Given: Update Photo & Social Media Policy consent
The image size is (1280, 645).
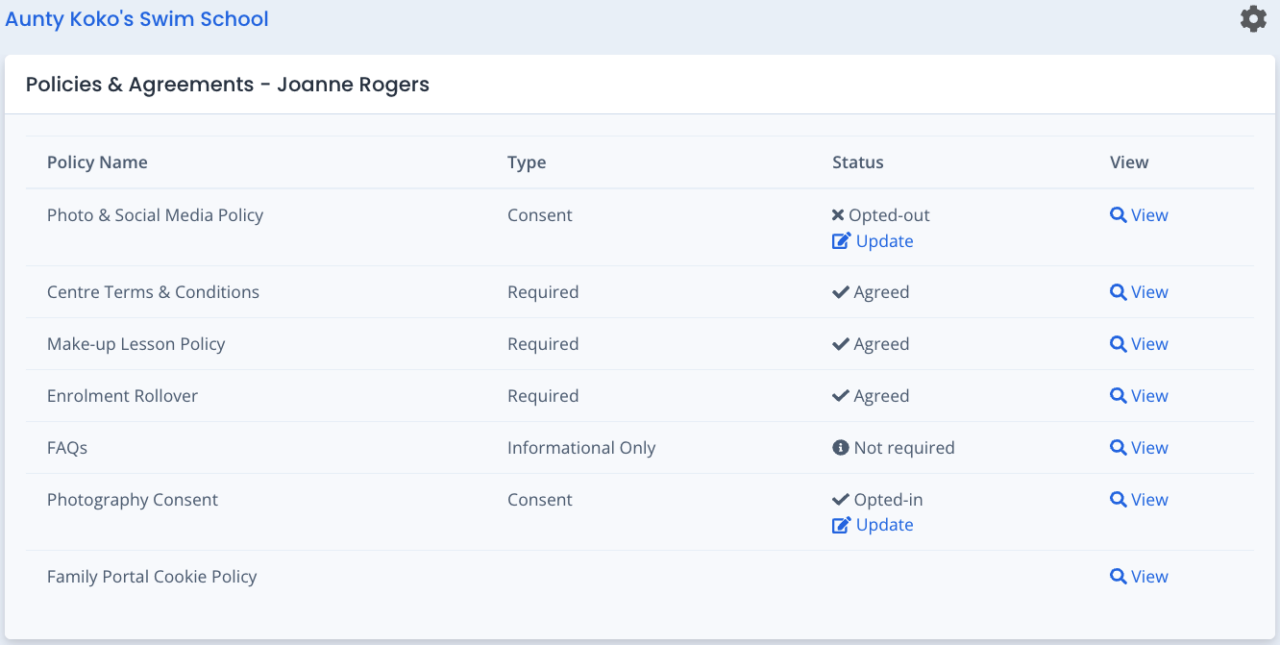Looking at the screenshot, I should (x=884, y=241).
